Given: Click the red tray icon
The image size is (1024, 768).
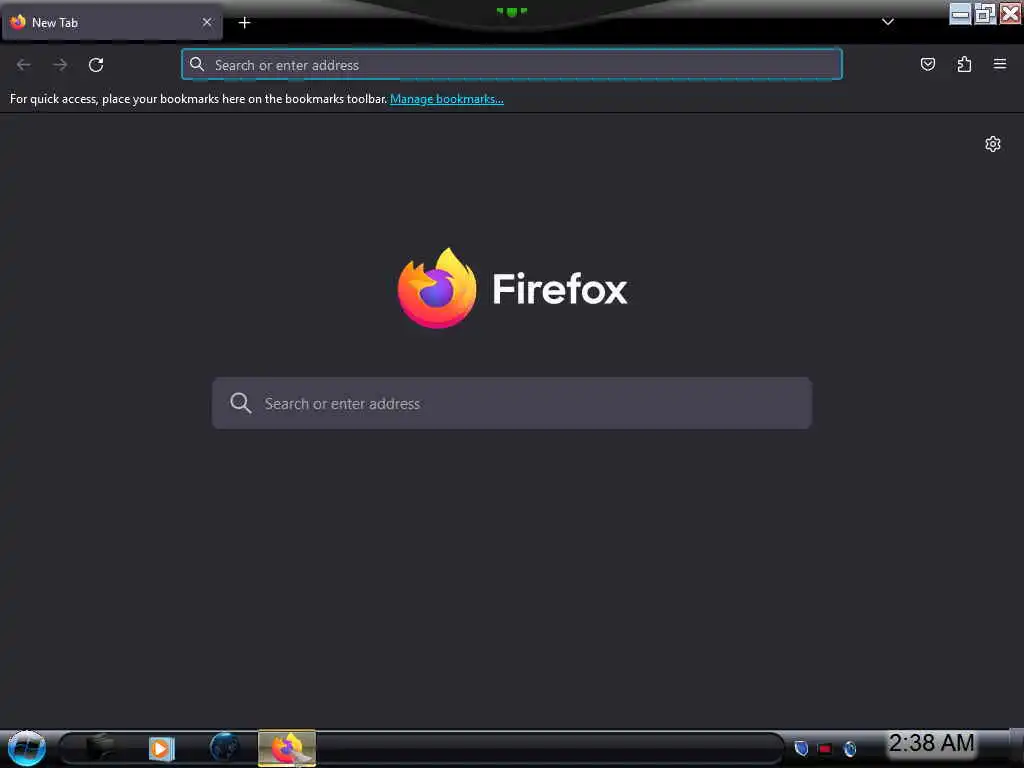Looking at the screenshot, I should click(x=825, y=749).
